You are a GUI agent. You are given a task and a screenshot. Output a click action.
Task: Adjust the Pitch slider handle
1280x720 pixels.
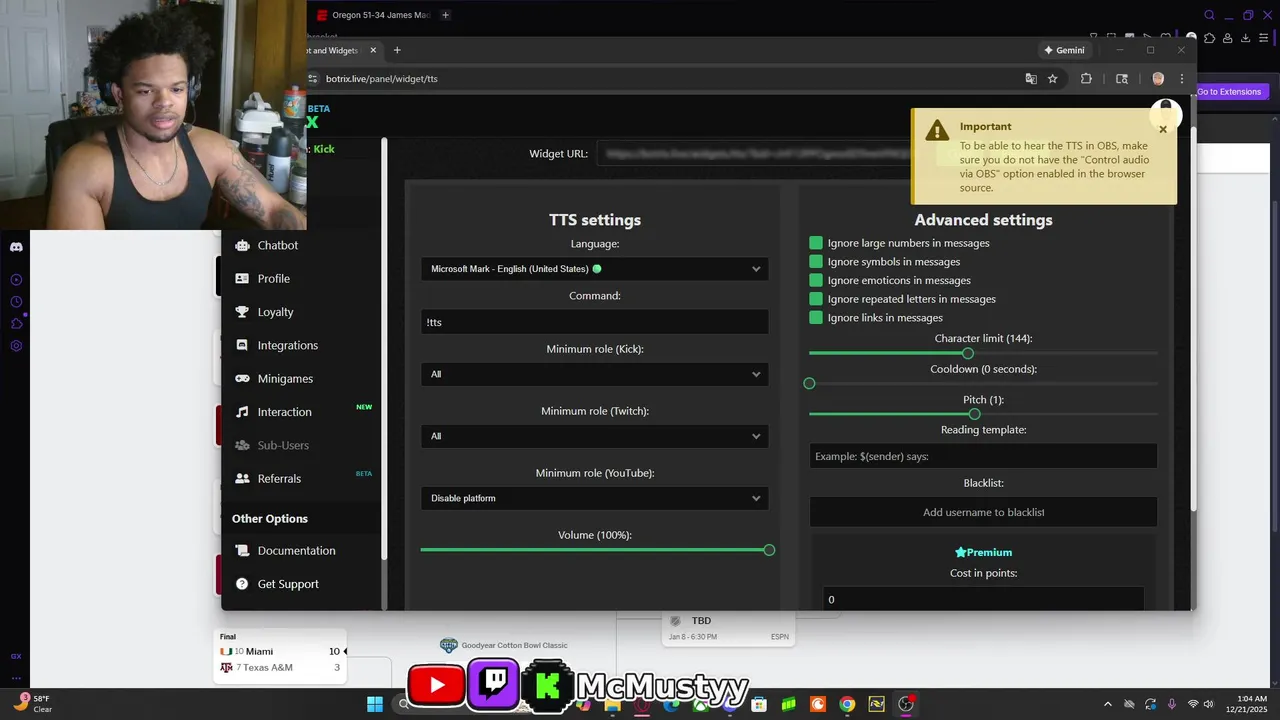tap(974, 414)
